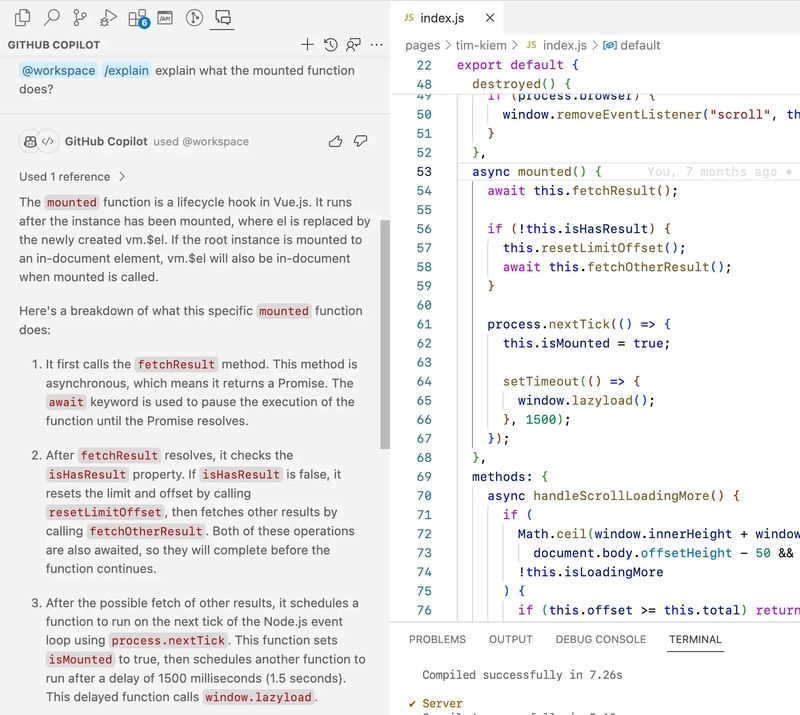Click the async mounted() code line
This screenshot has width=800, height=715.
click(x=537, y=172)
